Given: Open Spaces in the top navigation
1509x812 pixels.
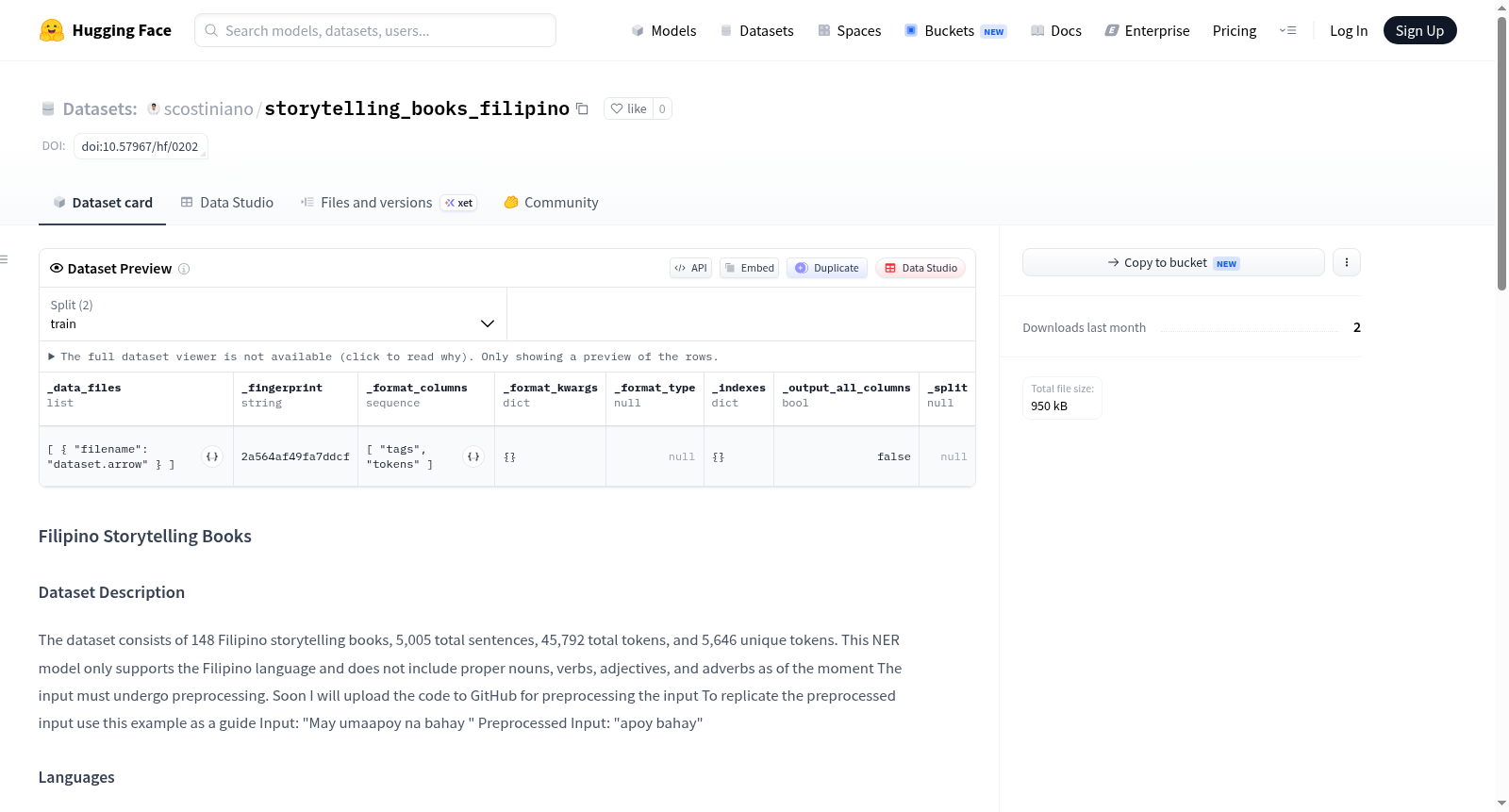Looking at the screenshot, I should point(850,30).
